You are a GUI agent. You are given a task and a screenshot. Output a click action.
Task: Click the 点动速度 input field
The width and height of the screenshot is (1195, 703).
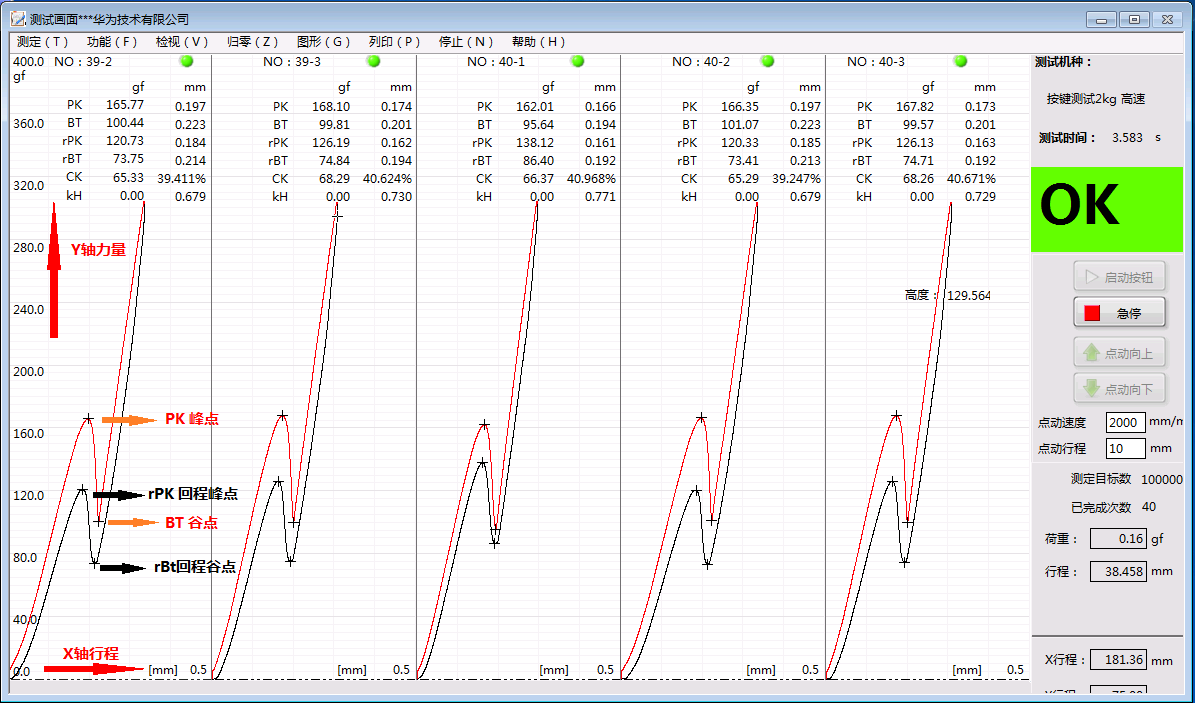[1125, 422]
